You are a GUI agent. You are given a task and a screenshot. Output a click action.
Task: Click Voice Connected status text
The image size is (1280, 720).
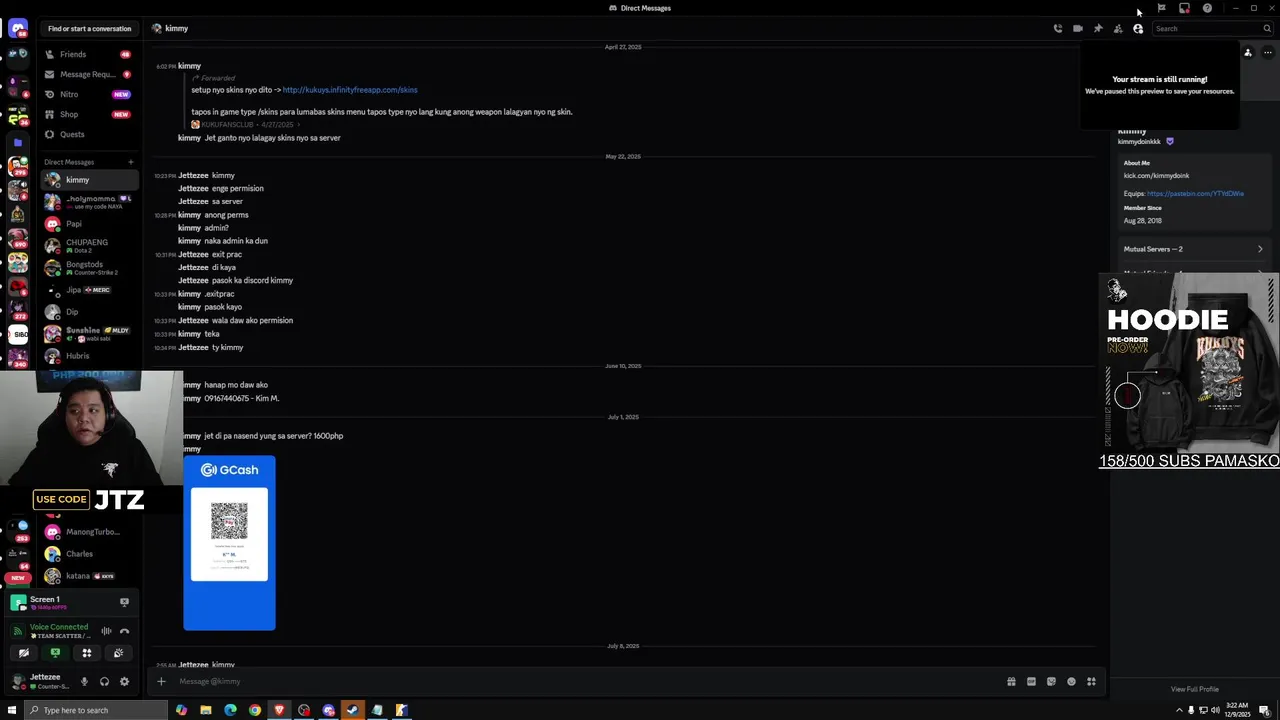pos(59,627)
